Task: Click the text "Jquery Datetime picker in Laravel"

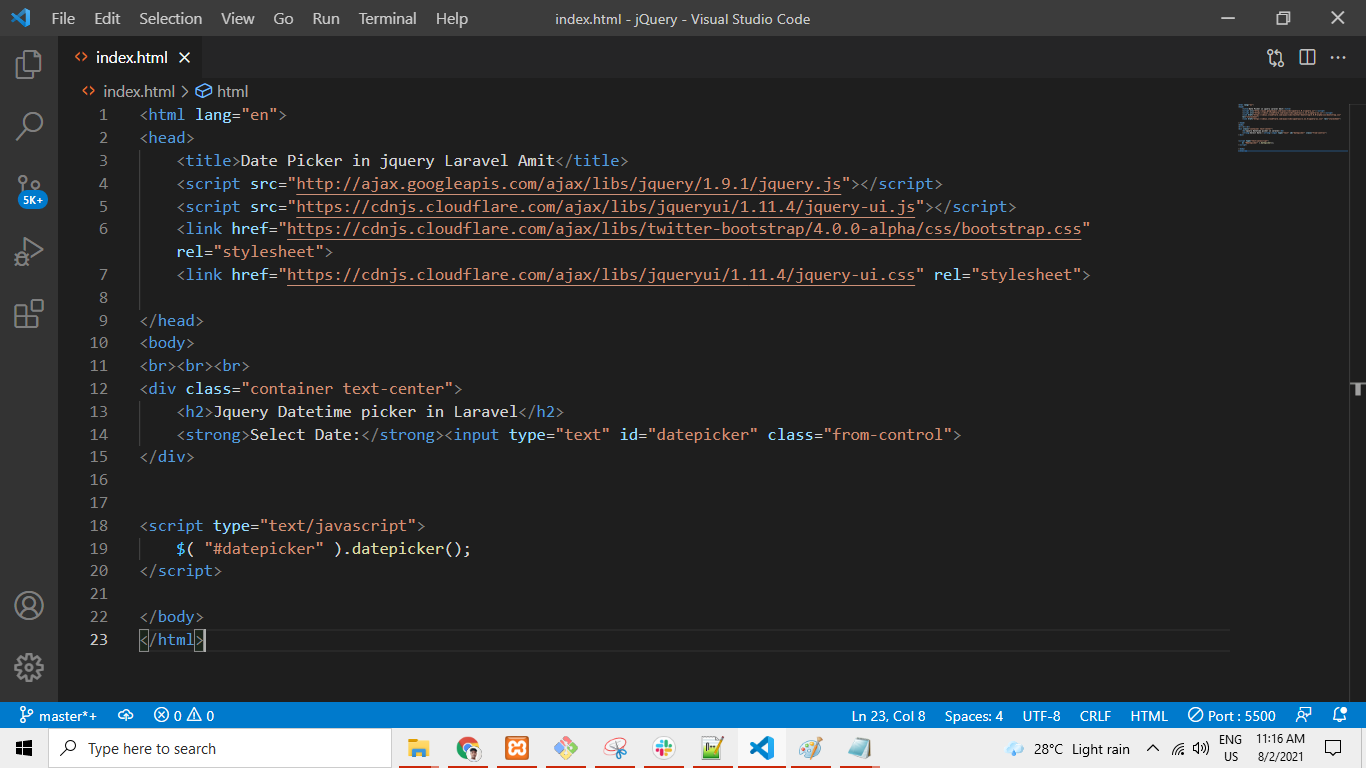Action: coord(365,412)
